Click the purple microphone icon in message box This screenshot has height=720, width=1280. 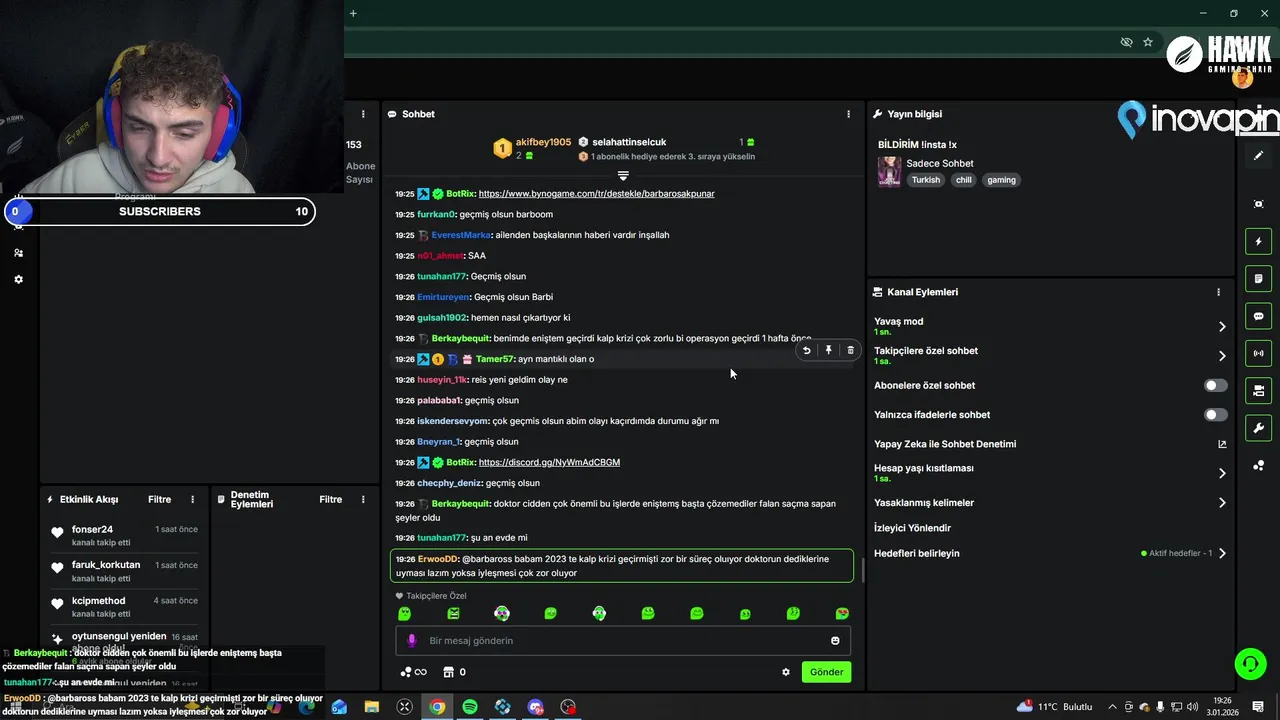411,640
